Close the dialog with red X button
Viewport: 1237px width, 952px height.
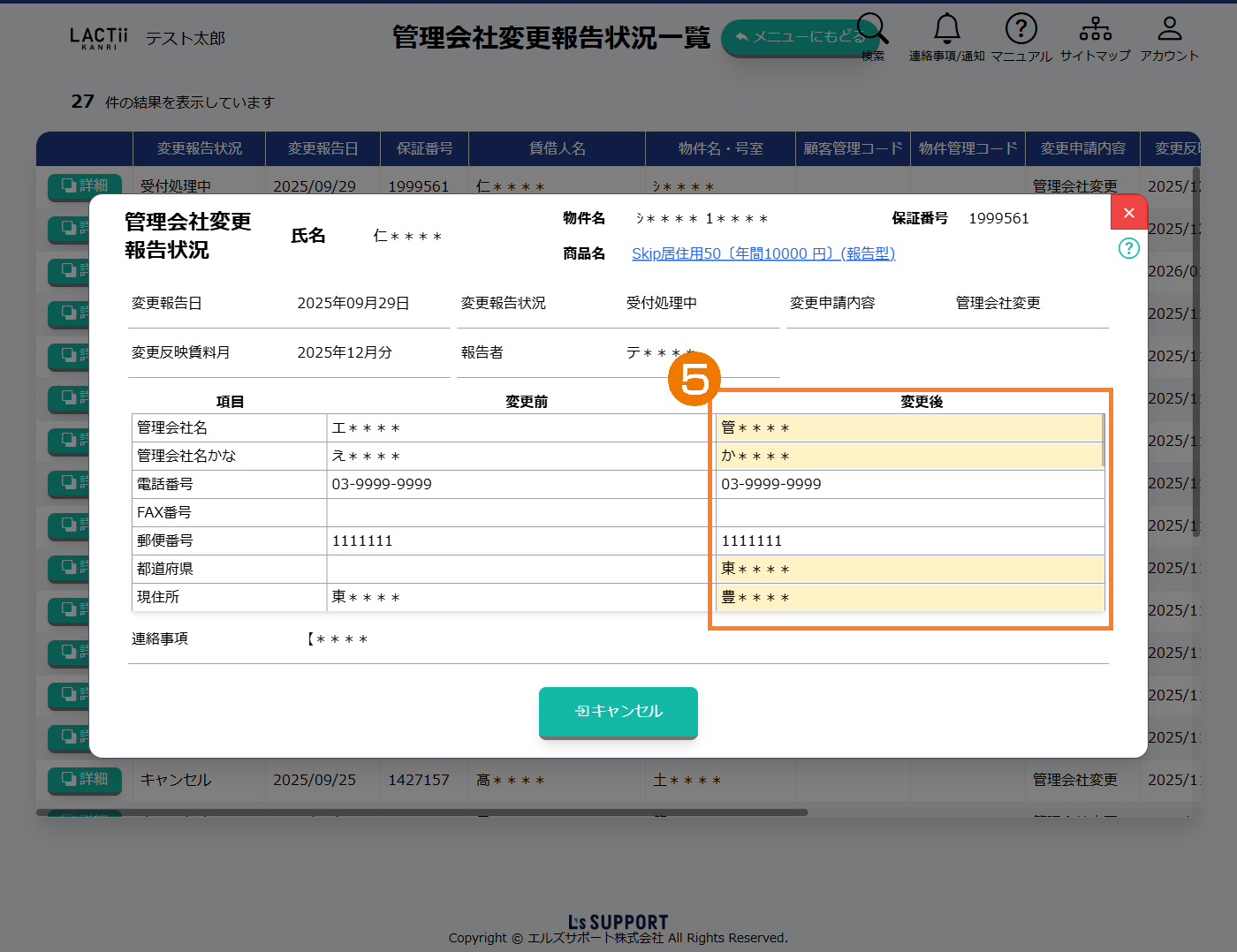[1128, 213]
